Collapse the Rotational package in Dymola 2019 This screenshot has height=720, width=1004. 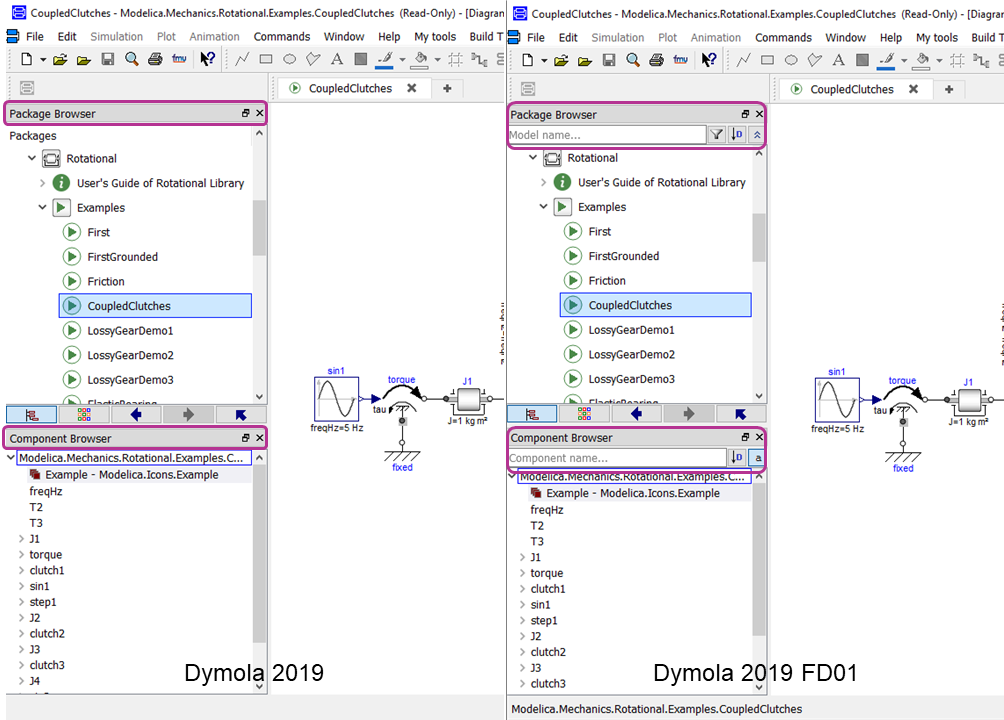coord(31,158)
